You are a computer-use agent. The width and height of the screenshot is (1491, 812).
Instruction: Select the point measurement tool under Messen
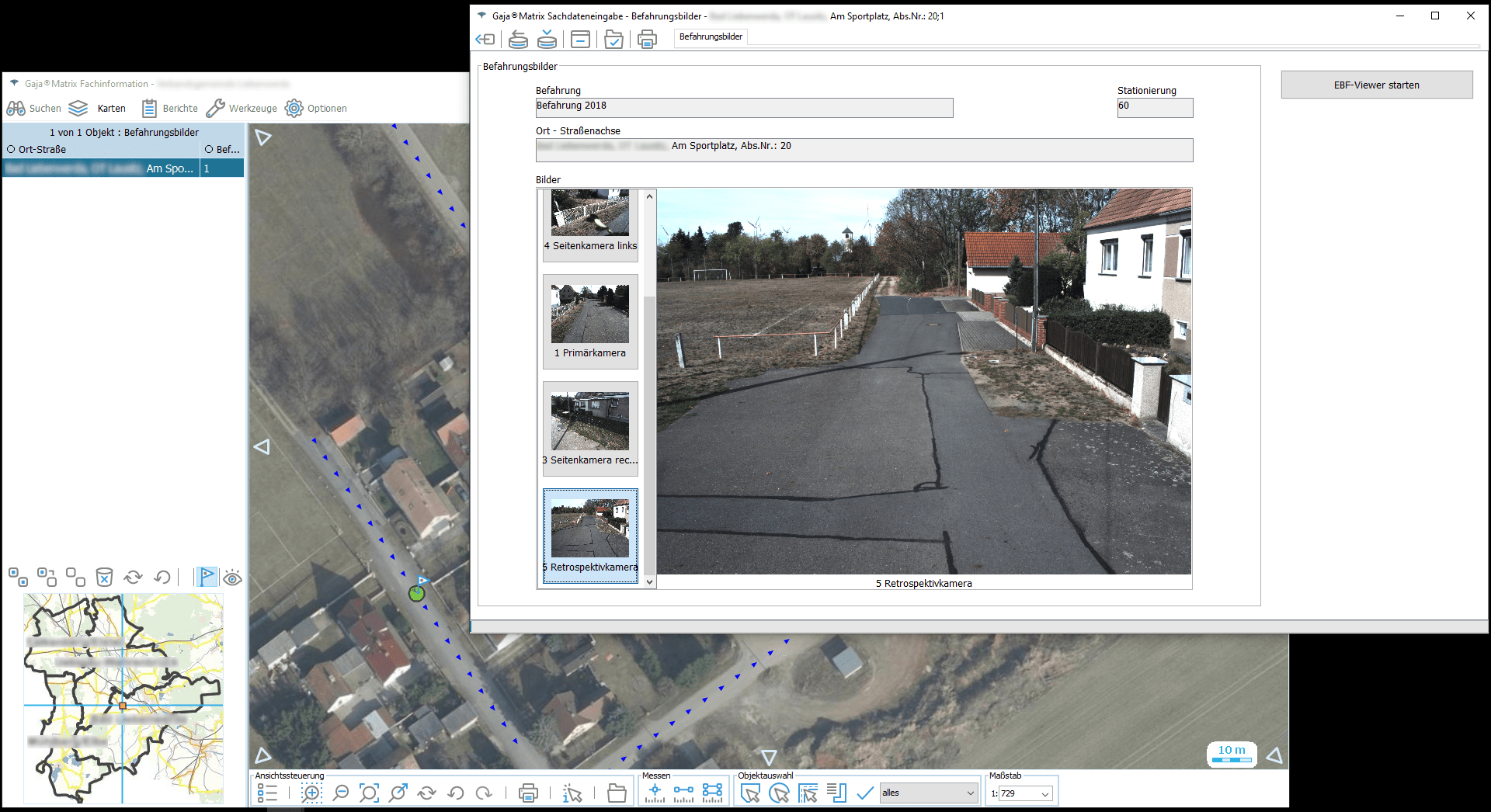[655, 793]
